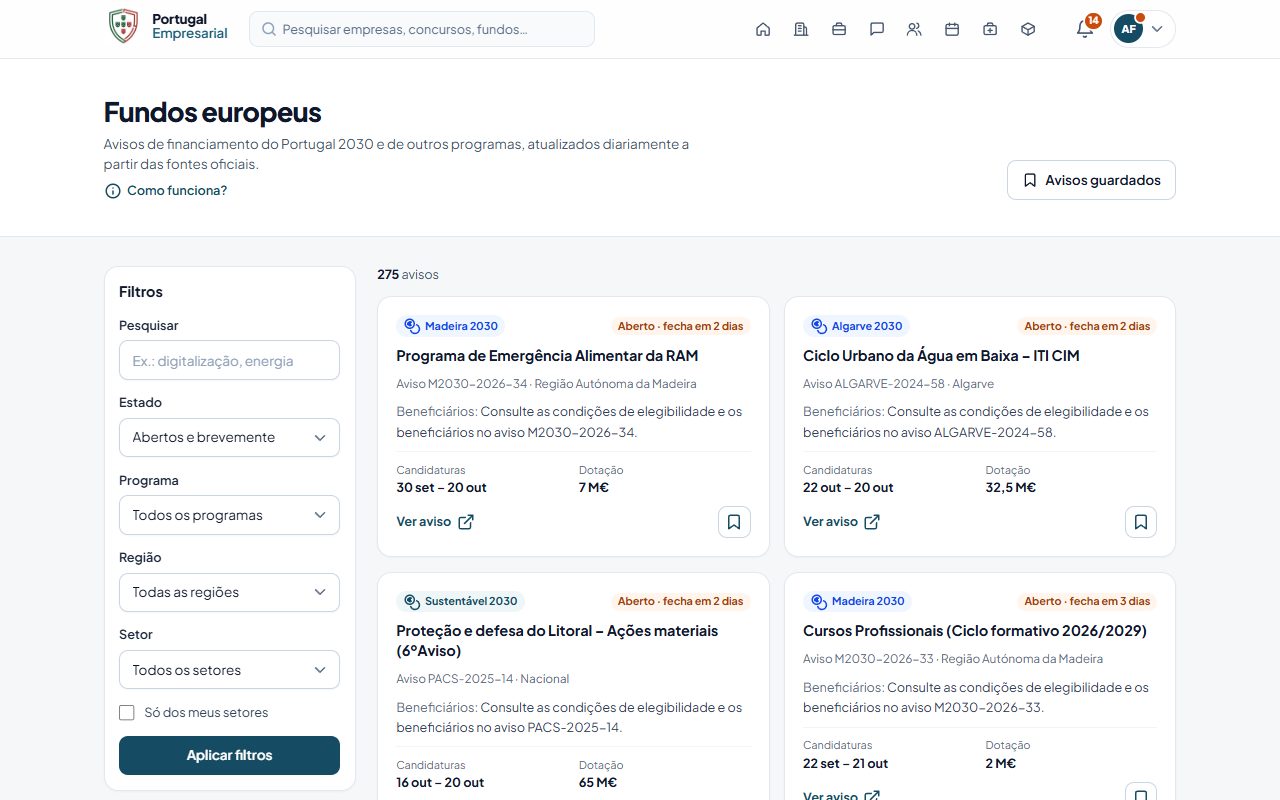Open Avisos guardados
The width and height of the screenshot is (1280, 800).
point(1091,180)
